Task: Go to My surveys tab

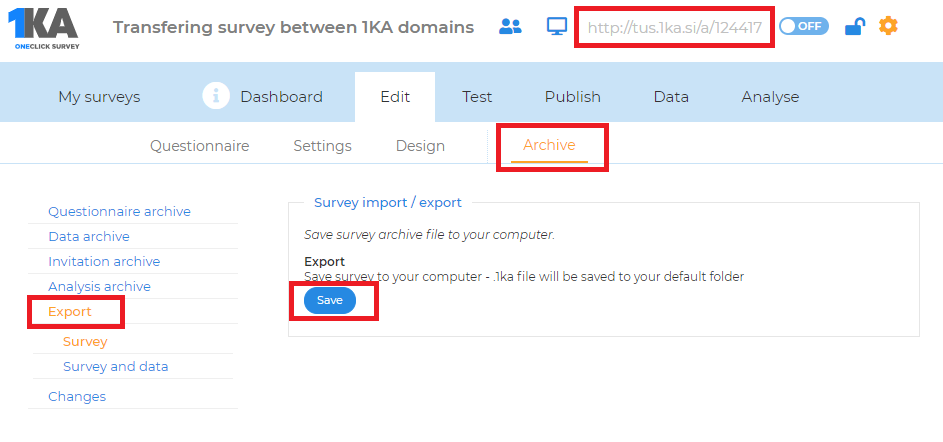Action: (99, 97)
